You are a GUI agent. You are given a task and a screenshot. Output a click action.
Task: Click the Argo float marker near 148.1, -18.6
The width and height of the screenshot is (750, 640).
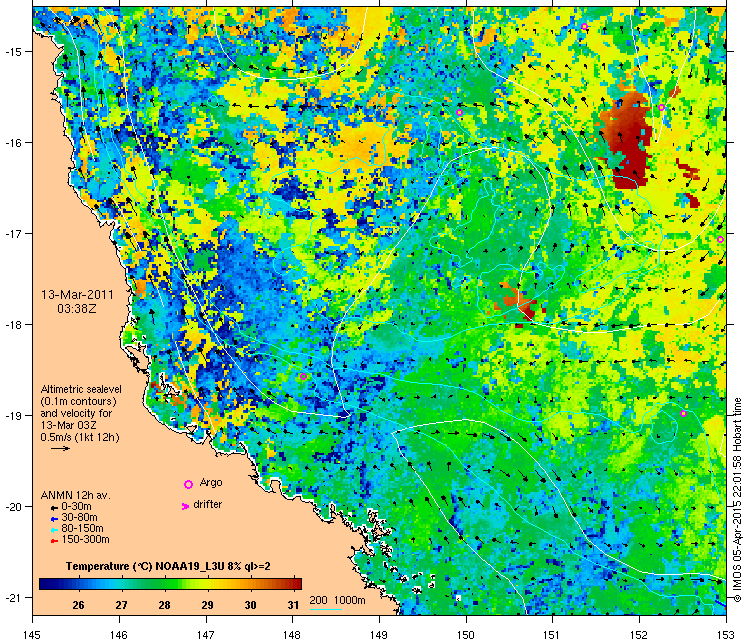[303, 376]
